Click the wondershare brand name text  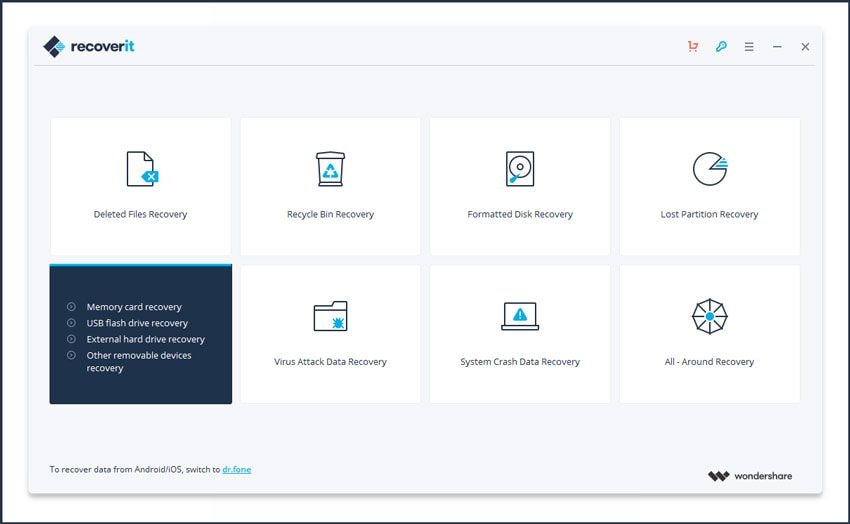click(x=763, y=476)
